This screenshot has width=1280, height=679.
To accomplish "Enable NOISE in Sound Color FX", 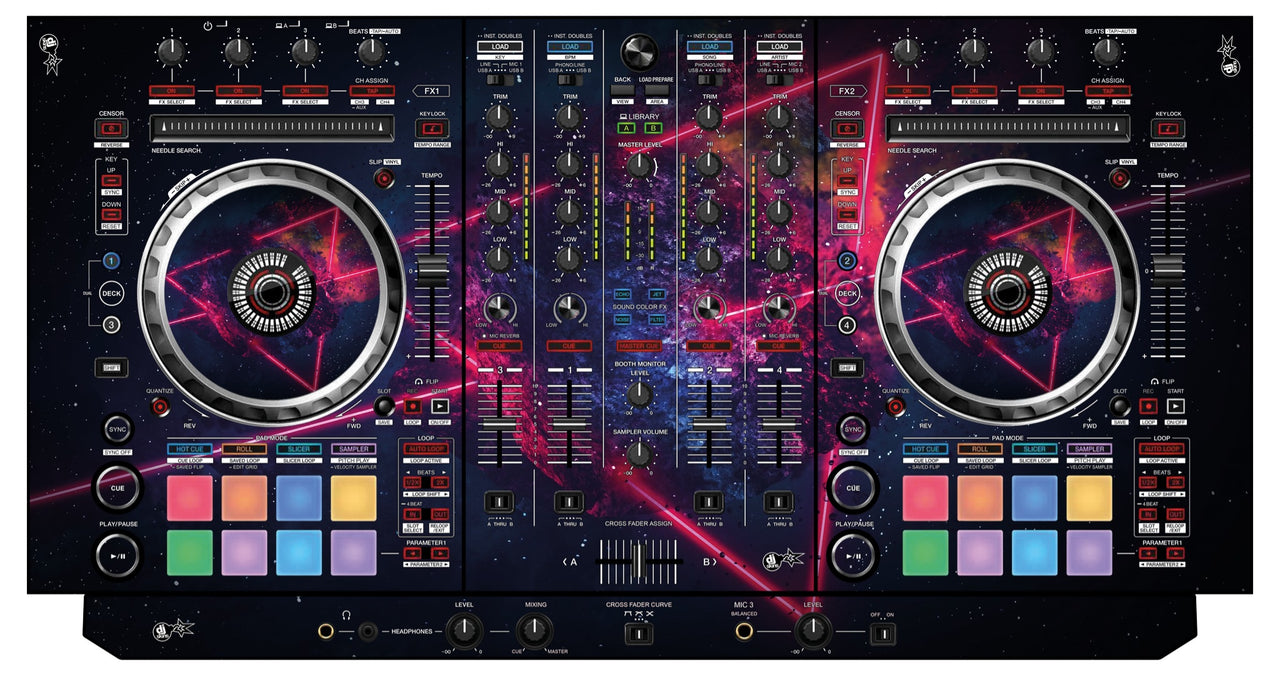I will point(623,319).
